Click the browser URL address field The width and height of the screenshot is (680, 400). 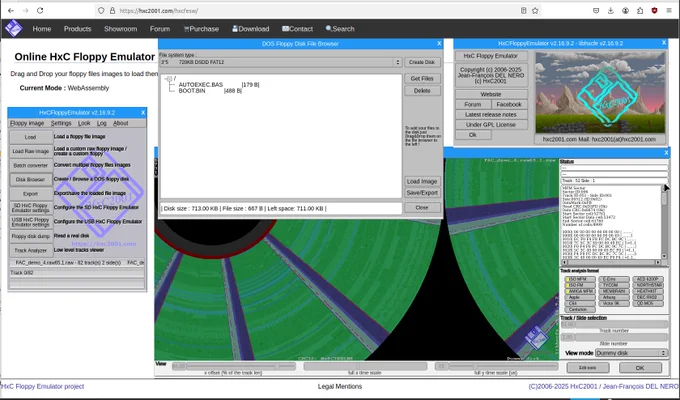[317, 10]
